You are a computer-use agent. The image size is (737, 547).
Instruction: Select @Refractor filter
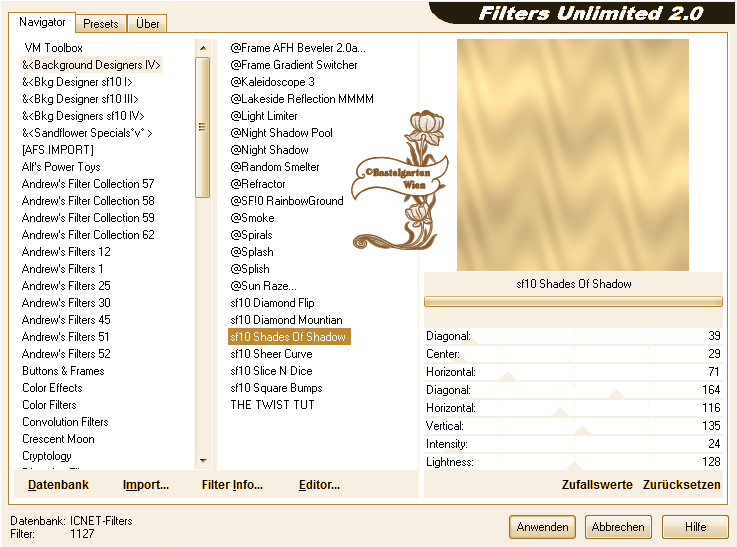point(258,184)
